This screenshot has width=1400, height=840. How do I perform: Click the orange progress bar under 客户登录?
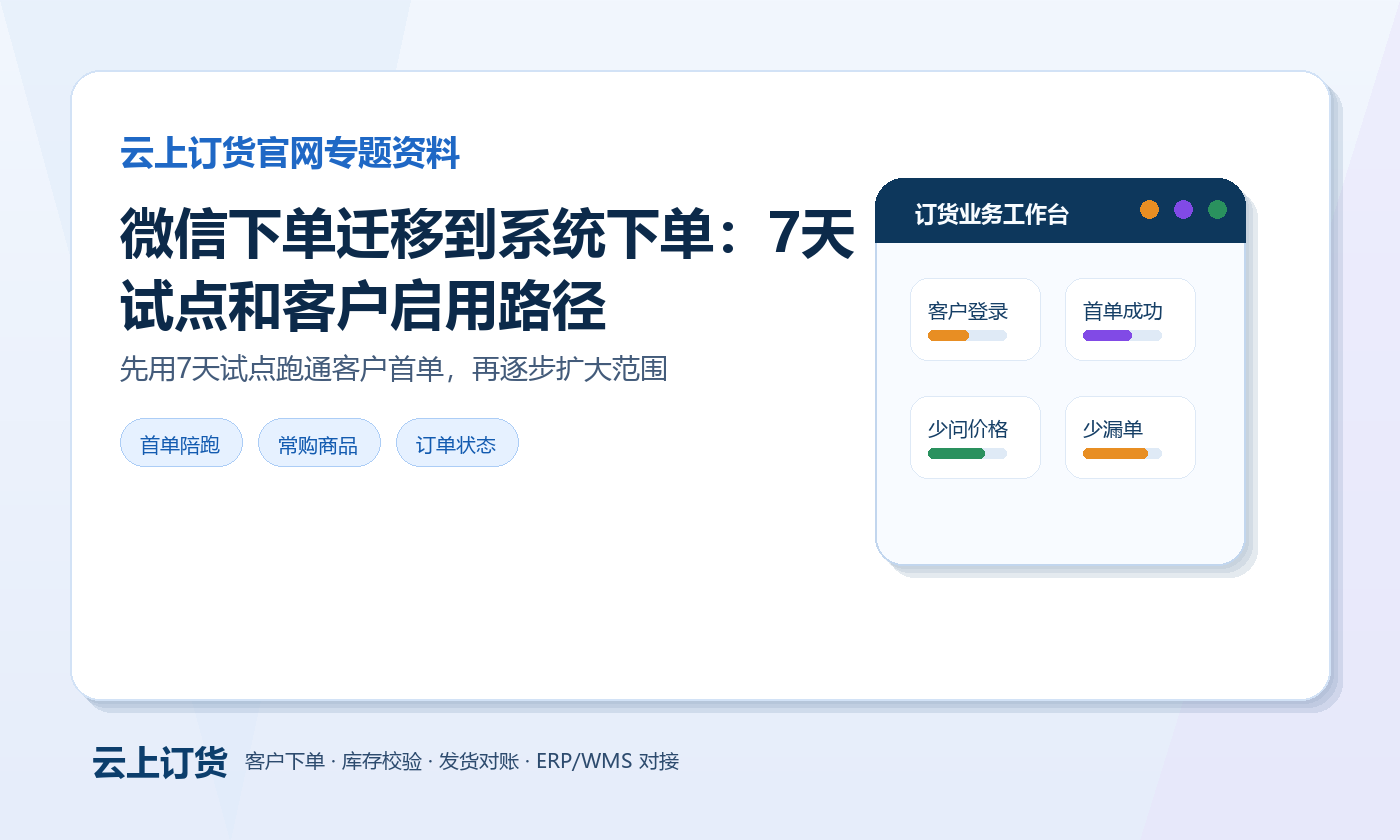coord(949,335)
